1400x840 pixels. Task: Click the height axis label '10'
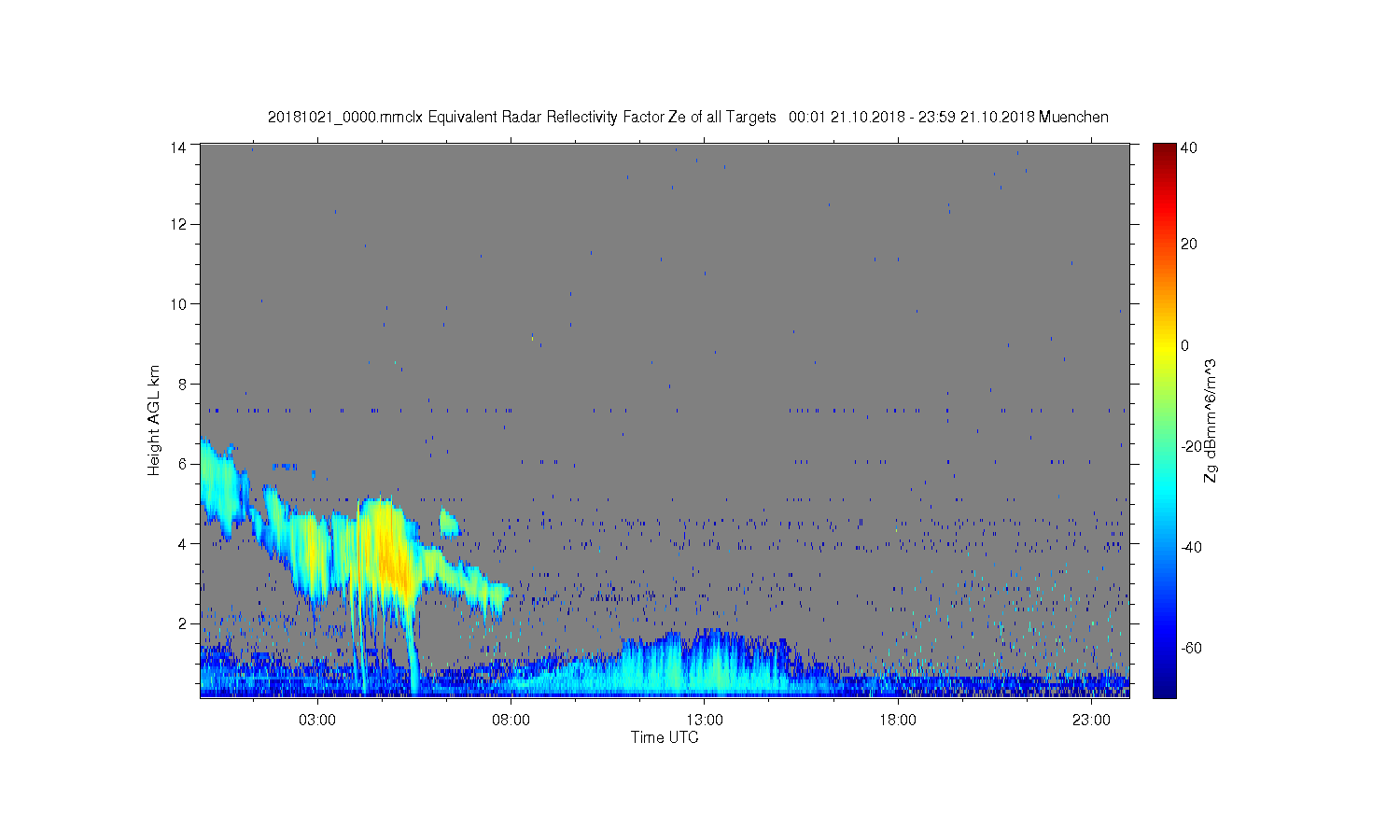pos(179,304)
